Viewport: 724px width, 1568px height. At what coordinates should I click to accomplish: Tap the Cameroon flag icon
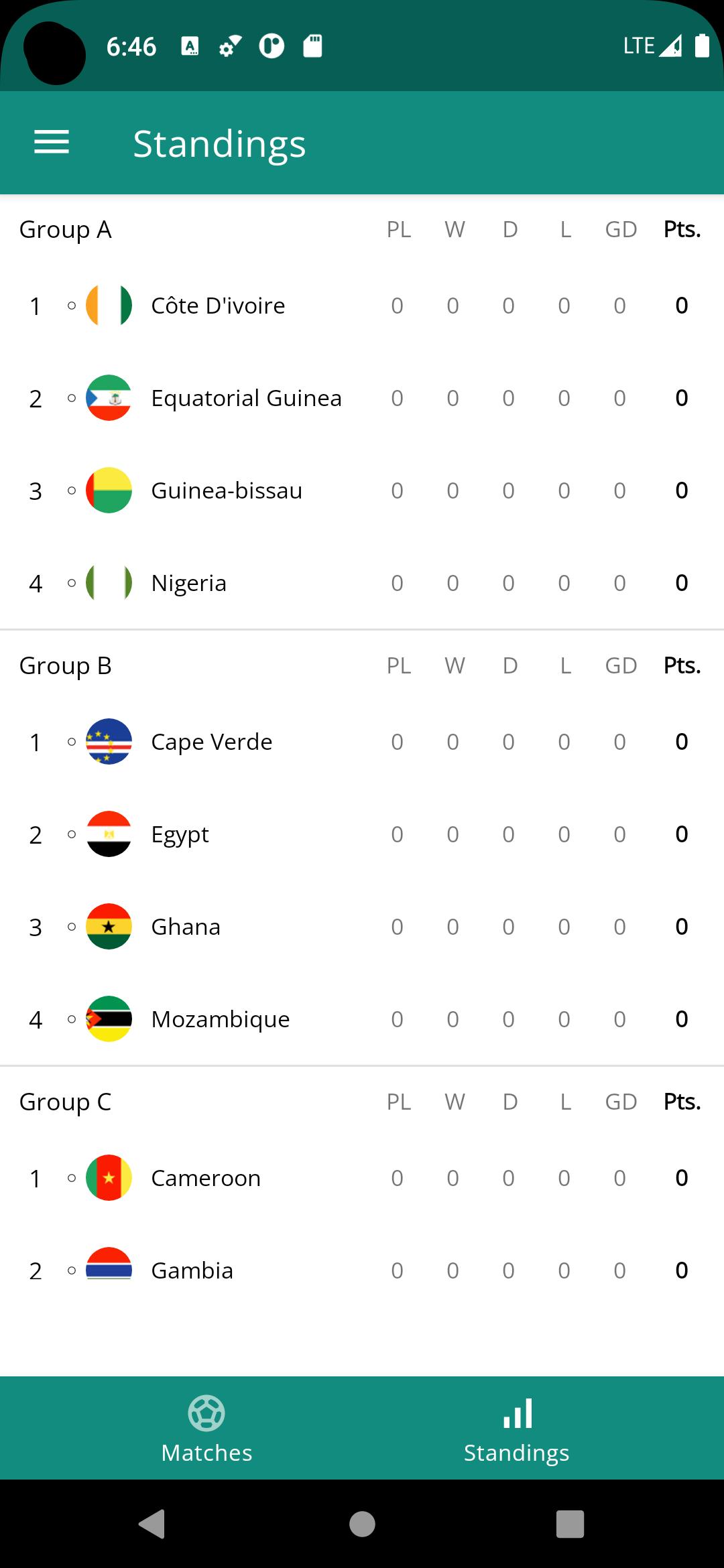tap(109, 1177)
